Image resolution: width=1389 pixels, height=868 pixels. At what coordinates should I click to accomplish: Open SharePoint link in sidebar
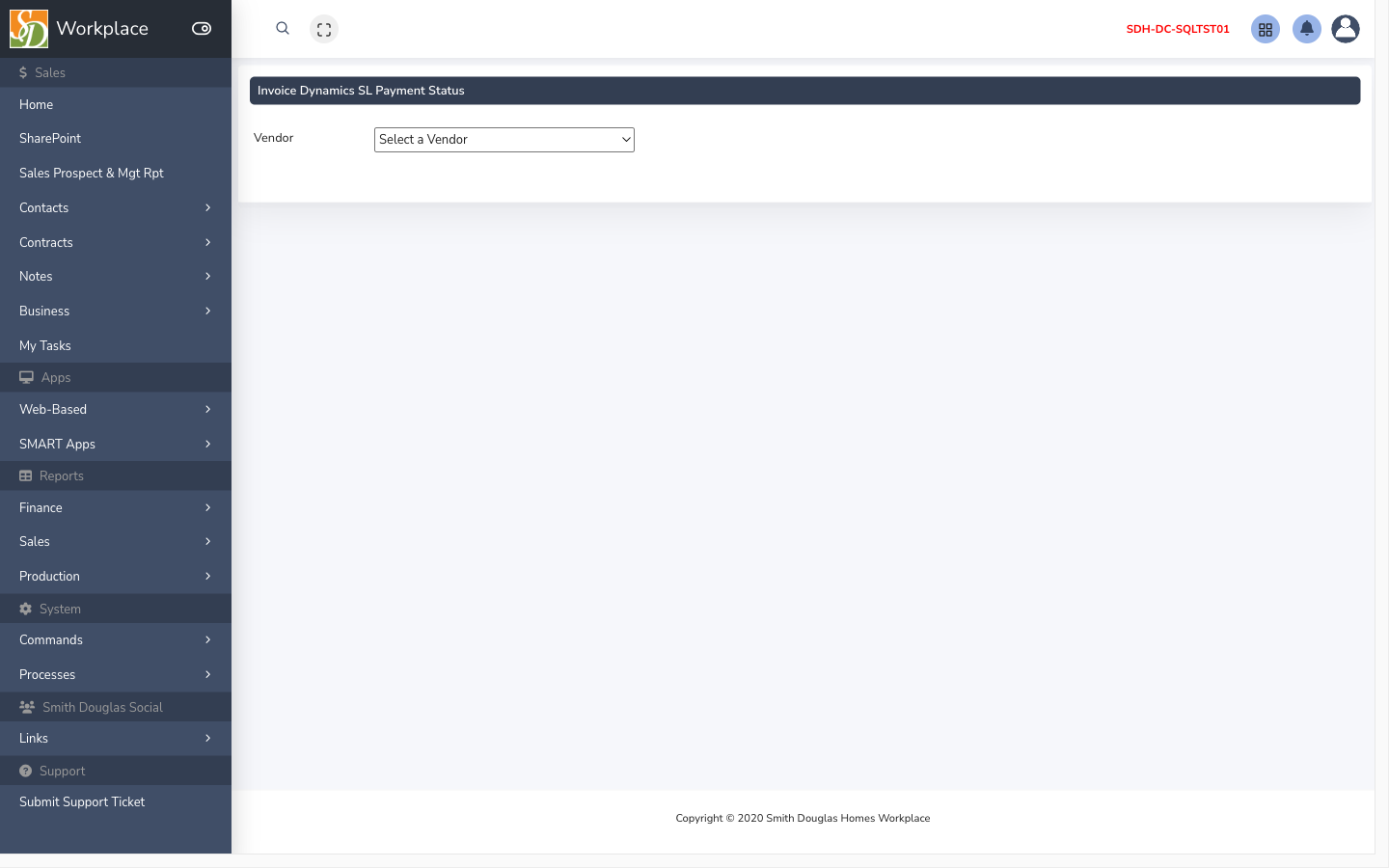(x=116, y=138)
